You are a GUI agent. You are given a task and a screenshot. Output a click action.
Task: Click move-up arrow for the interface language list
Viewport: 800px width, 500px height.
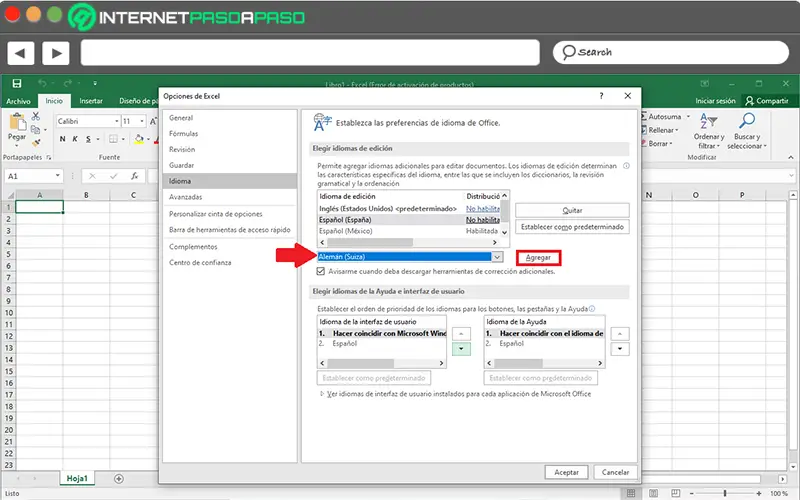[x=461, y=334]
